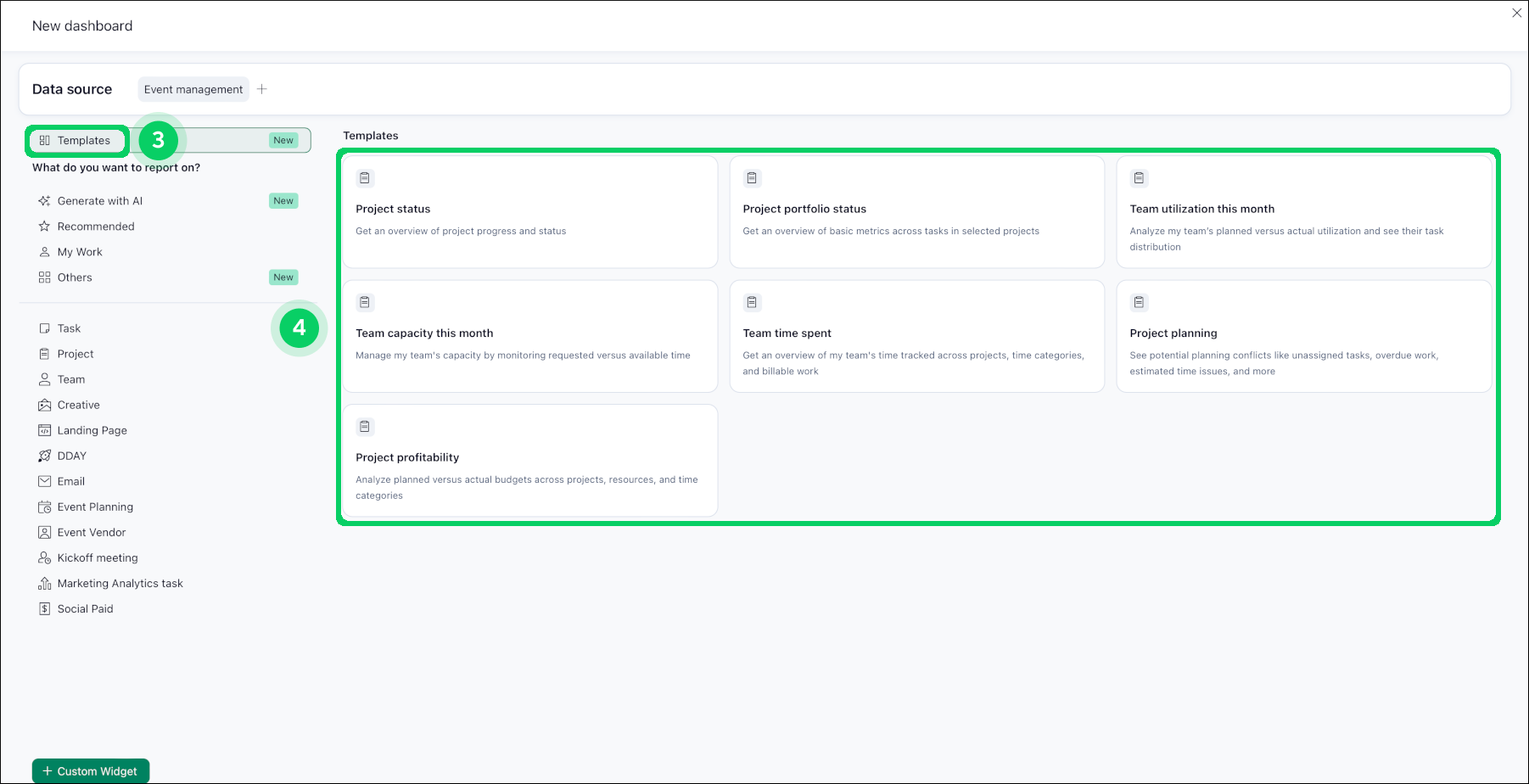Viewport: 1529px width, 784px height.
Task: Open the Team time spent template
Action: pos(916,337)
